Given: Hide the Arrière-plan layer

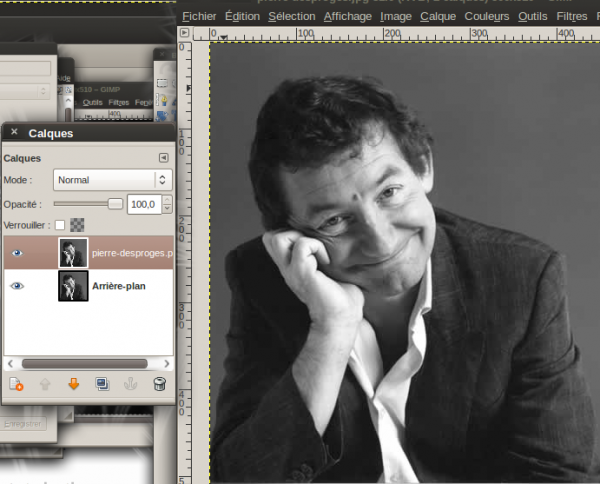Looking at the screenshot, I should tap(17, 286).
